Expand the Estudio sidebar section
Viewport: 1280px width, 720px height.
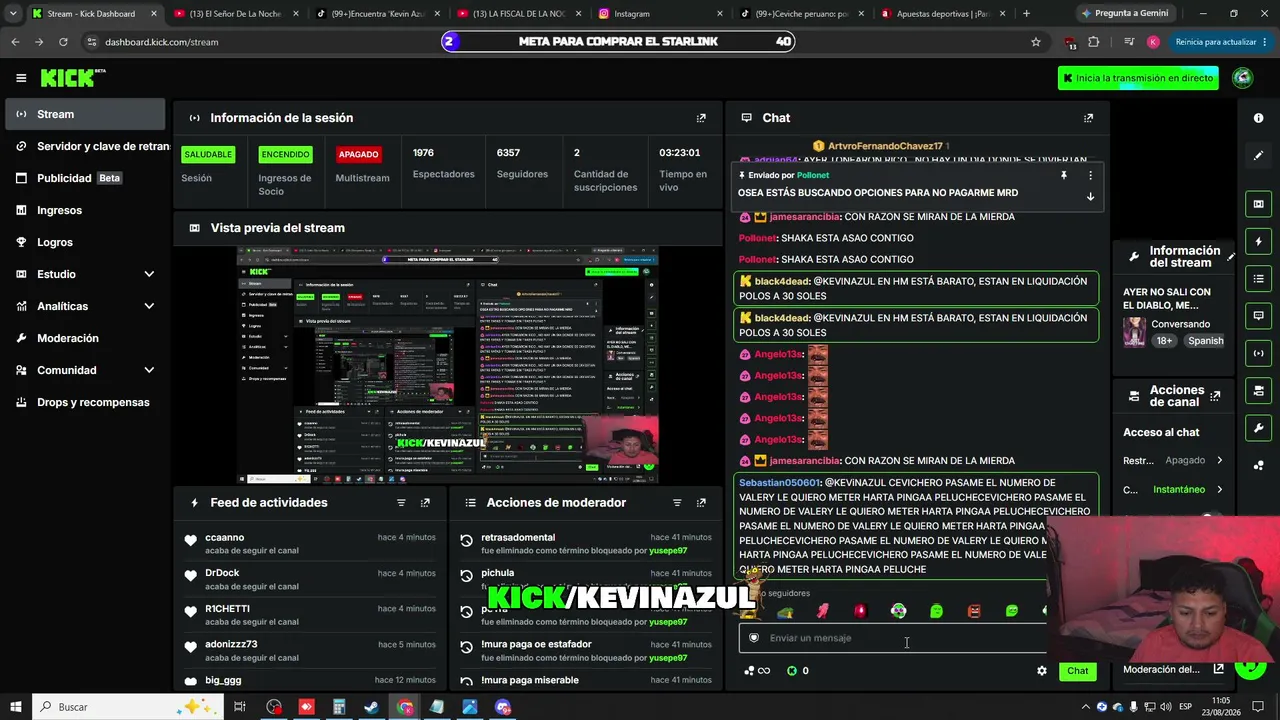[x=149, y=274]
